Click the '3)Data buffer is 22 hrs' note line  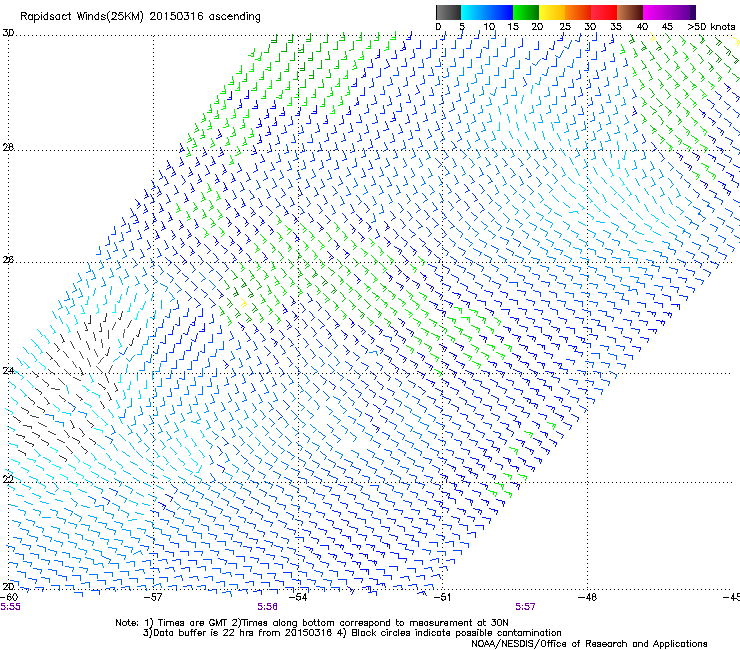point(352,633)
